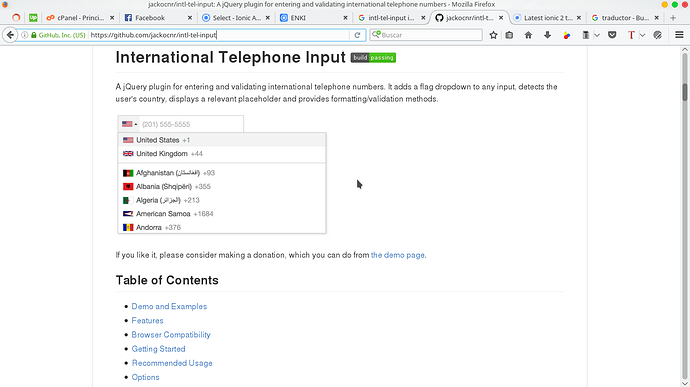The height and width of the screenshot is (387, 690).
Task: Open the Firefox hamburger menu
Action: pos(679,35)
